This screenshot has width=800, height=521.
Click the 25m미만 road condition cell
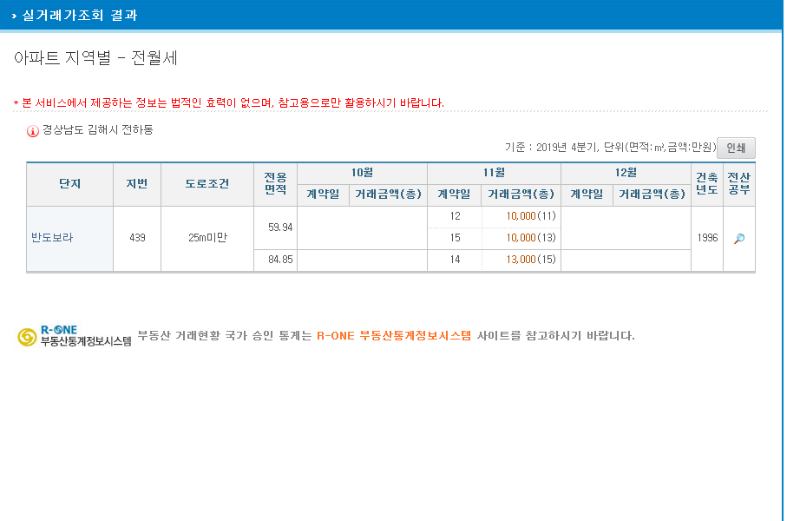pyautogui.click(x=207, y=238)
